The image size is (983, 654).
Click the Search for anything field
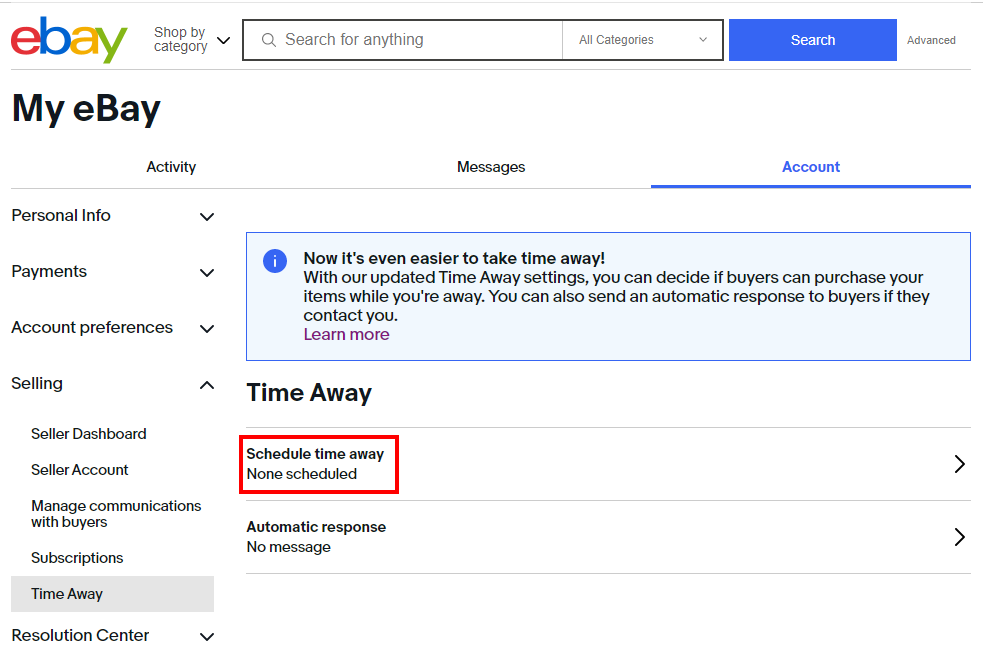[402, 40]
